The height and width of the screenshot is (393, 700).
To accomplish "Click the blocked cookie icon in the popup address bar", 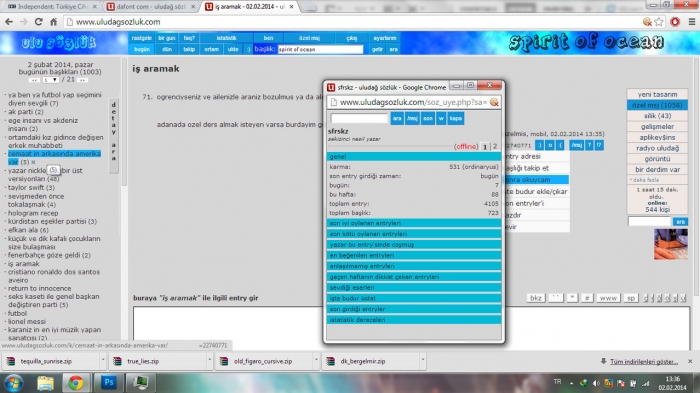I will (x=494, y=102).
